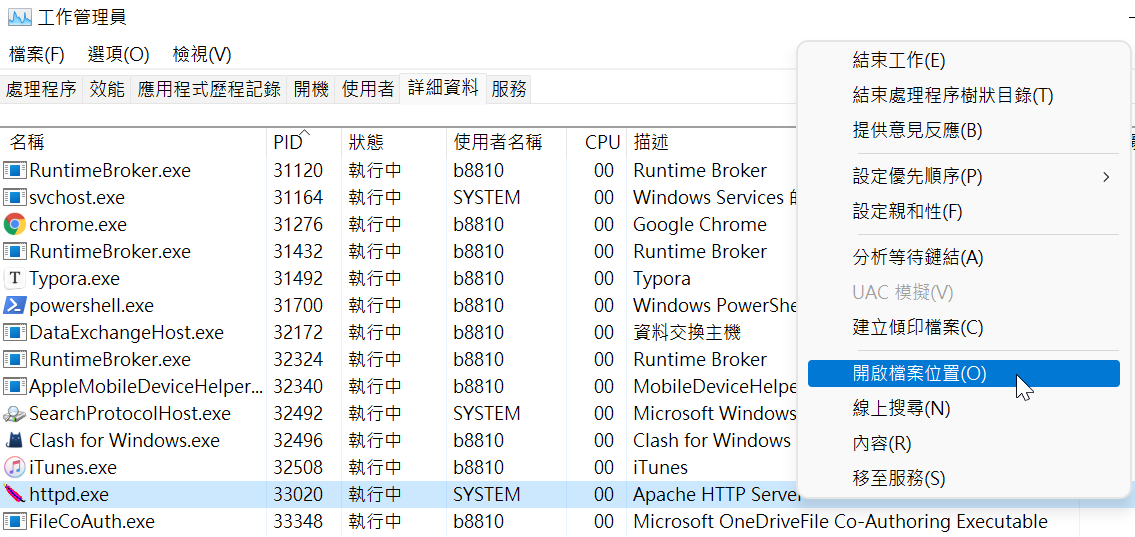Screen dimensions: 1135x537
Task: Select the powershell.exe row name
Action: click(92, 305)
